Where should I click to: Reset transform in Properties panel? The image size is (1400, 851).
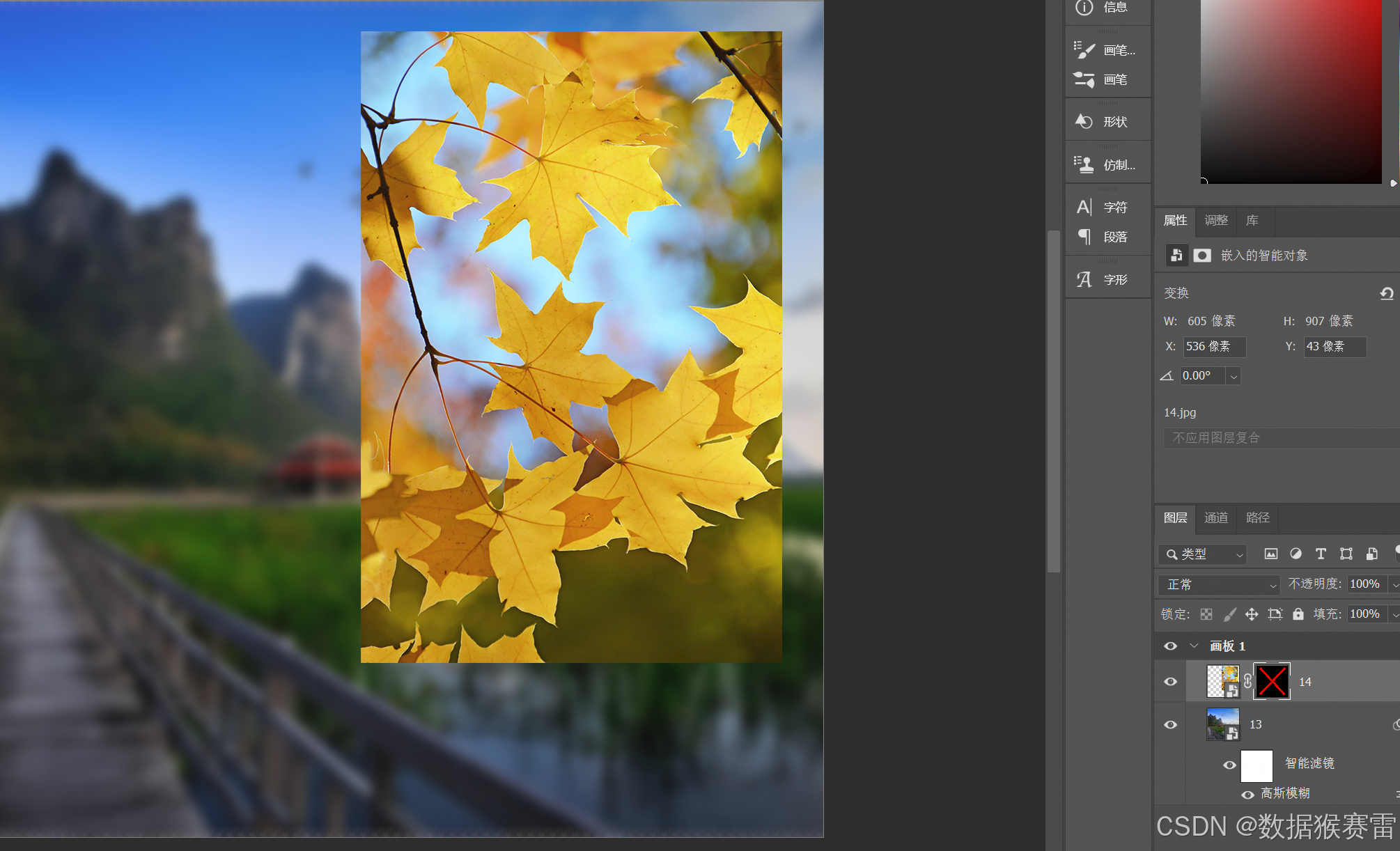tap(1386, 294)
